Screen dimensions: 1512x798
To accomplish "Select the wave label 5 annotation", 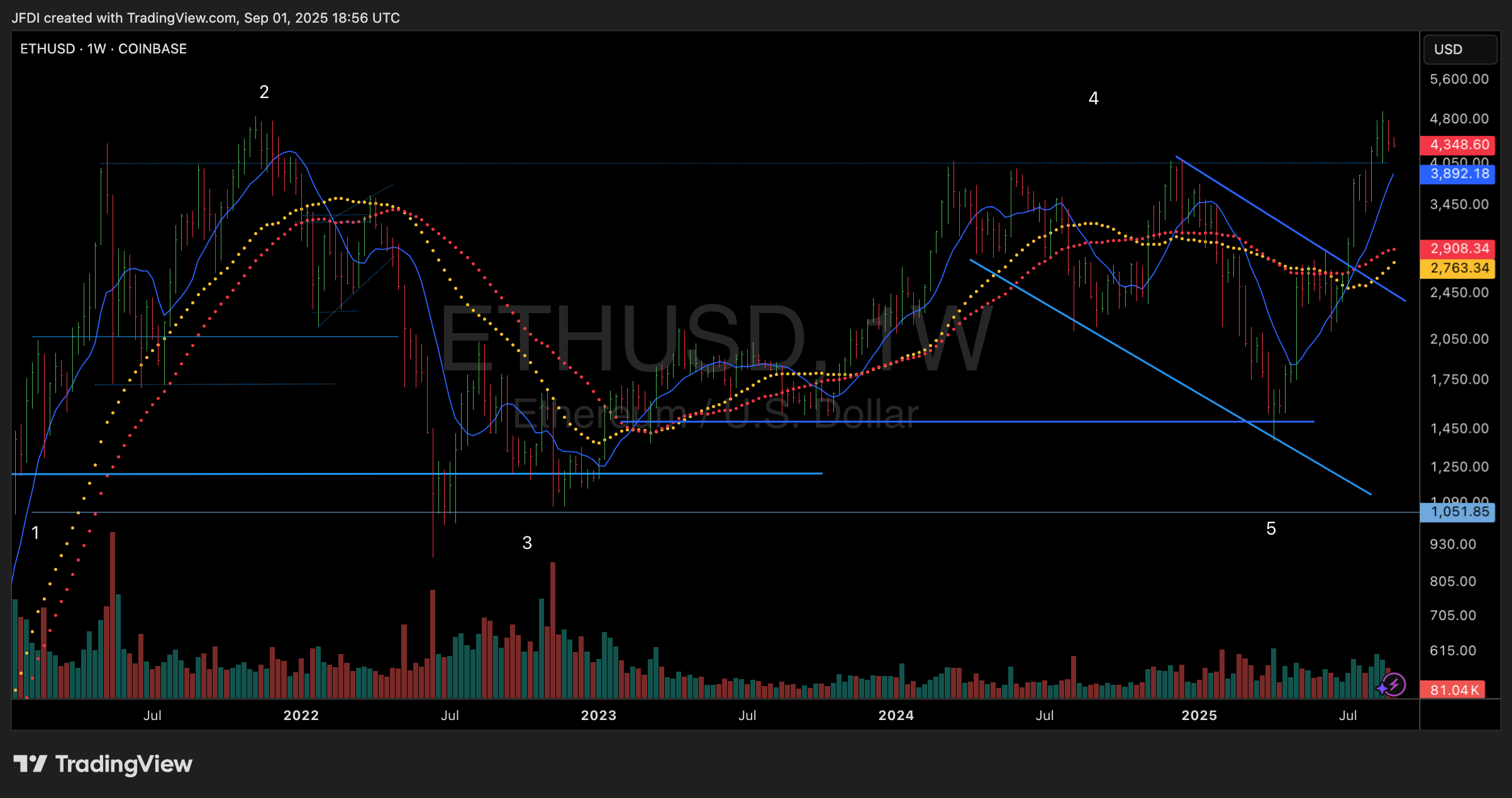I will tap(1271, 529).
